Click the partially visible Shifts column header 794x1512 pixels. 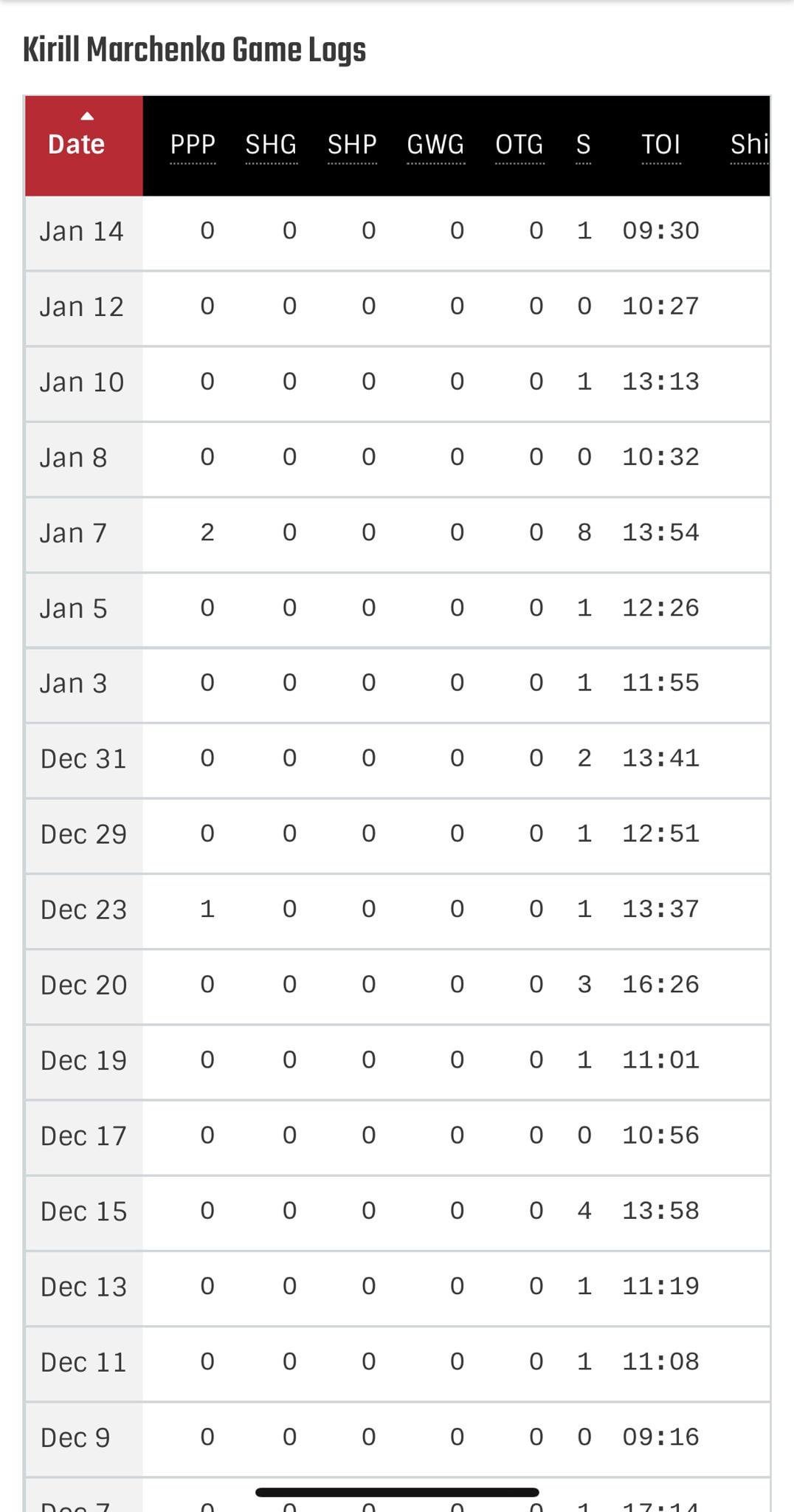point(749,145)
